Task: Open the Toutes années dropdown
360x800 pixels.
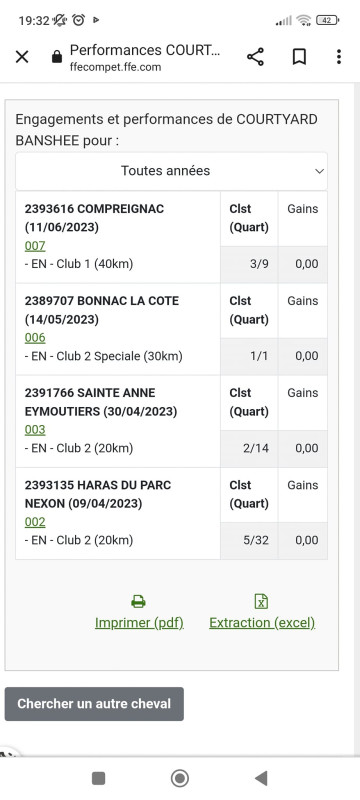Action: point(171,171)
